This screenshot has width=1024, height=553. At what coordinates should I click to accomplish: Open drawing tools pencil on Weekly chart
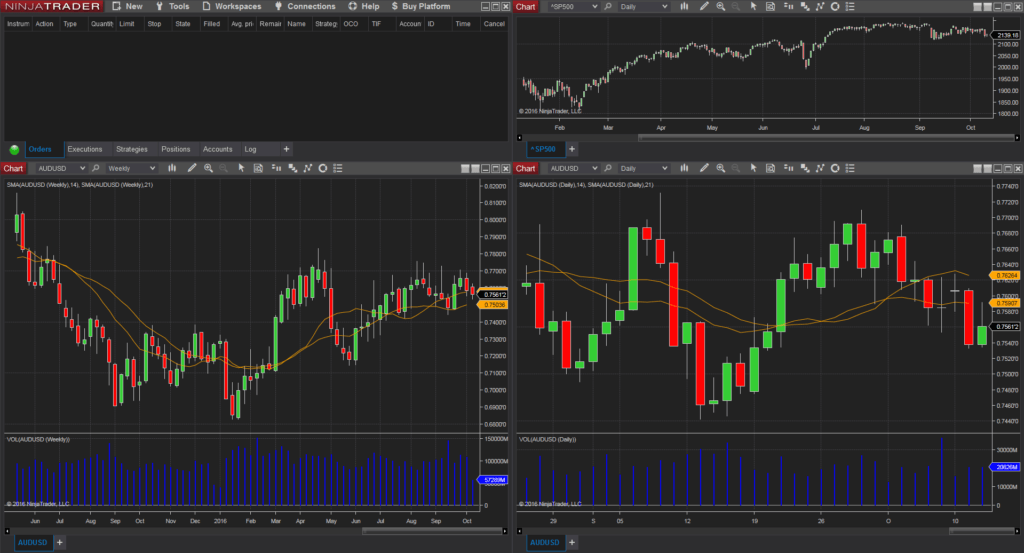pyautogui.click(x=192, y=168)
